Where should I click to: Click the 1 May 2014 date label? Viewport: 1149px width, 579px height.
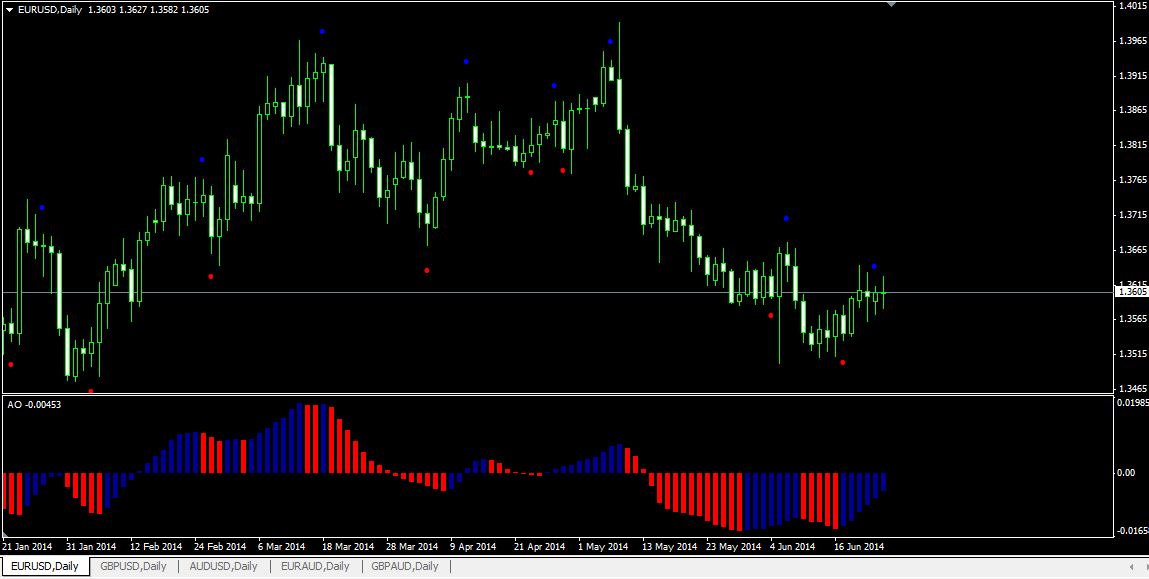tap(603, 547)
